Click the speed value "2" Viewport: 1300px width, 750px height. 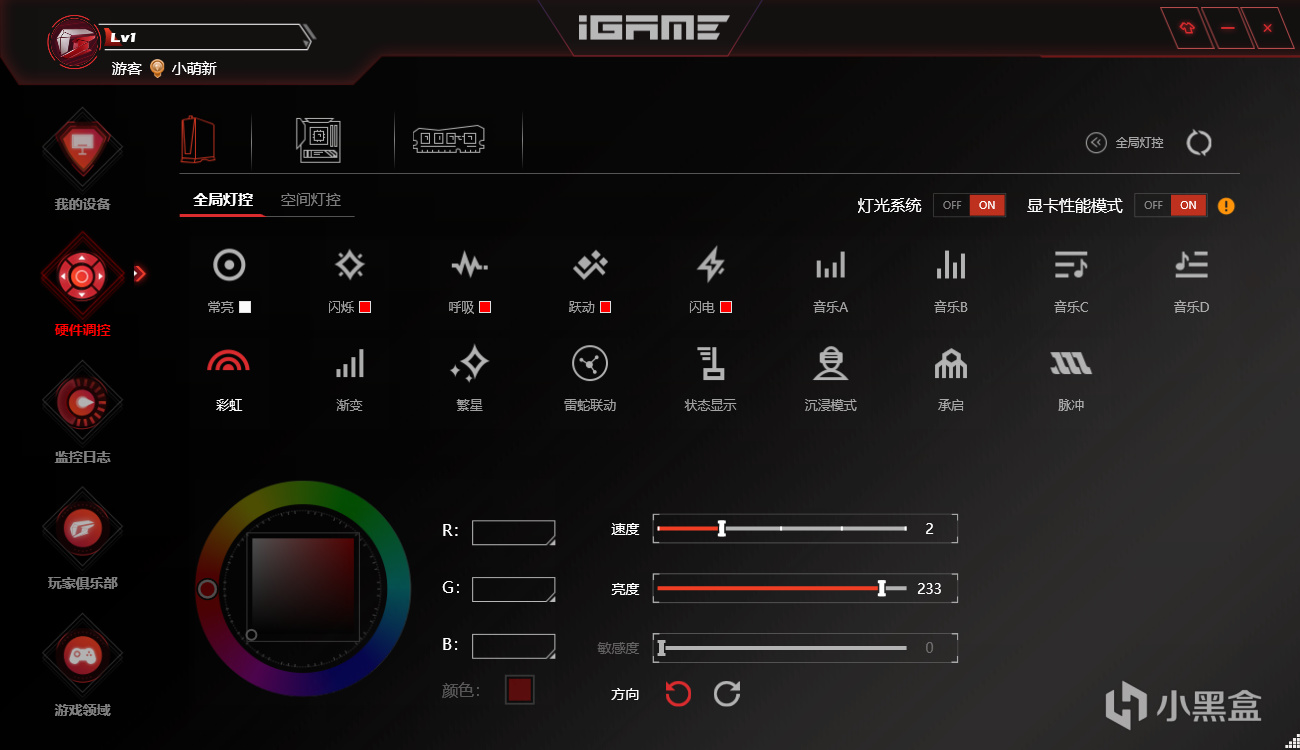click(929, 529)
